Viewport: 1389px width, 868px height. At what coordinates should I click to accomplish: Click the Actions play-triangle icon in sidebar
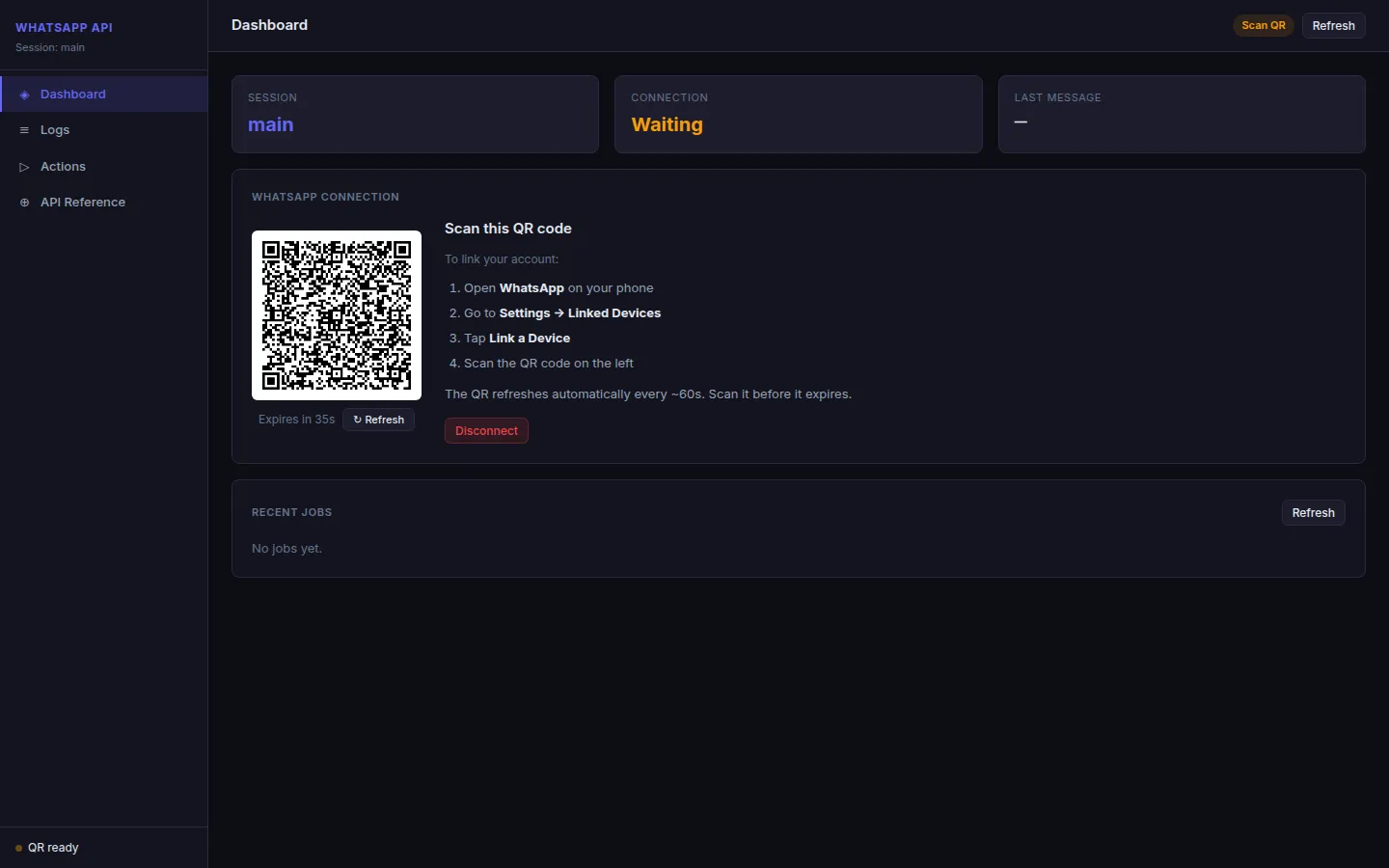pyautogui.click(x=24, y=167)
